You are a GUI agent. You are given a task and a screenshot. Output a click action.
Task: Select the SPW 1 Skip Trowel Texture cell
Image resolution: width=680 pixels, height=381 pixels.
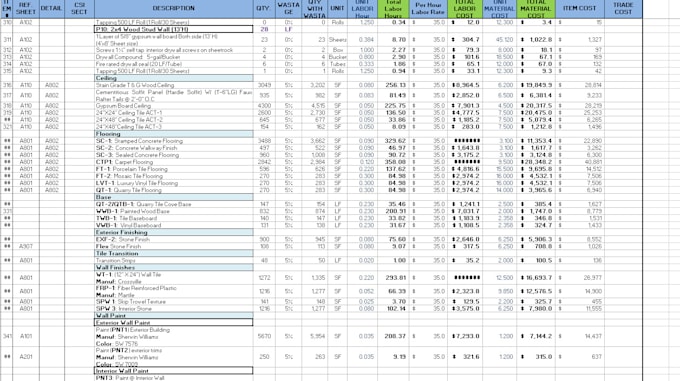point(173,302)
